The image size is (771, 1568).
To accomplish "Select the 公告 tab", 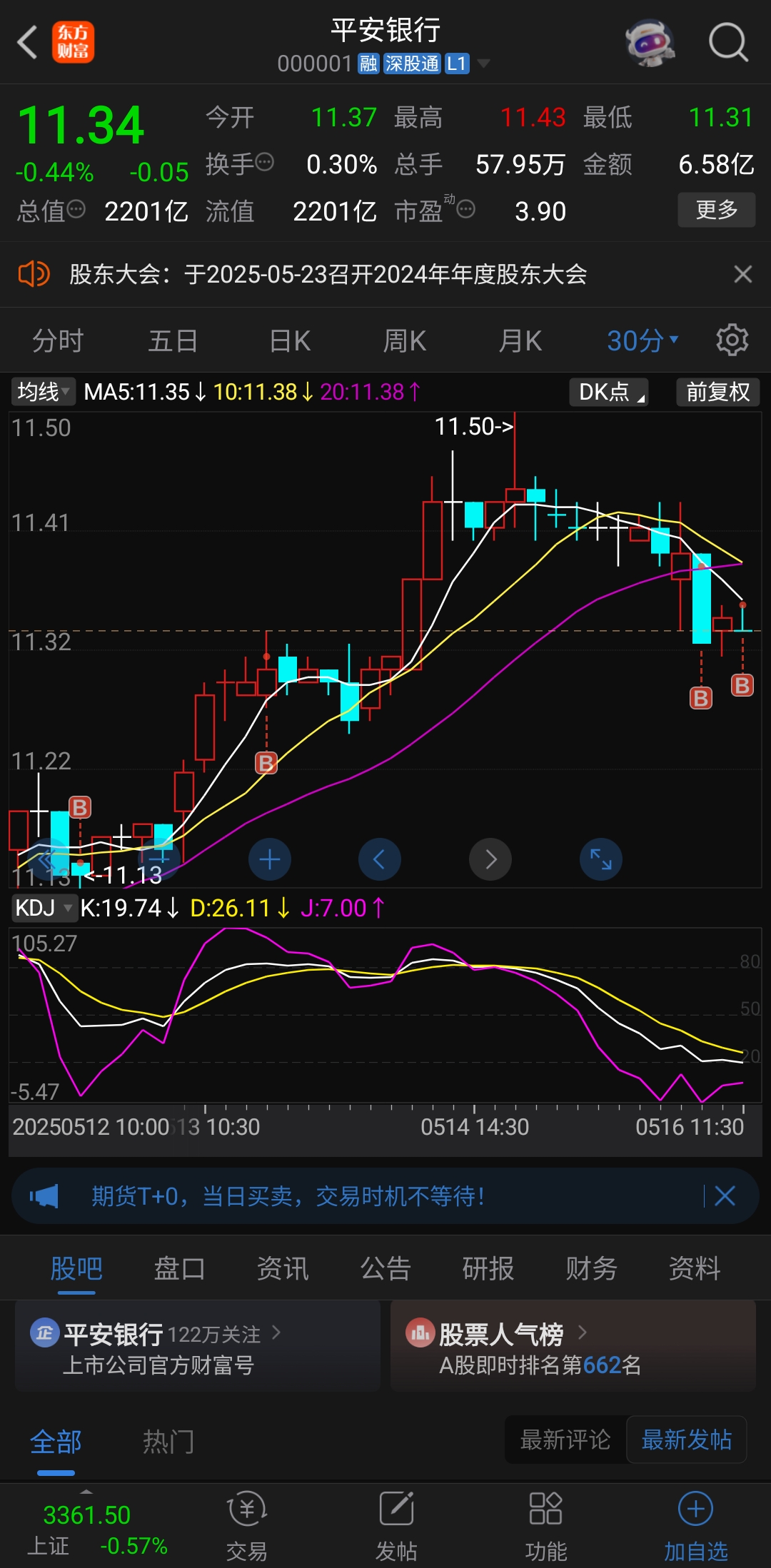I will (x=385, y=1269).
